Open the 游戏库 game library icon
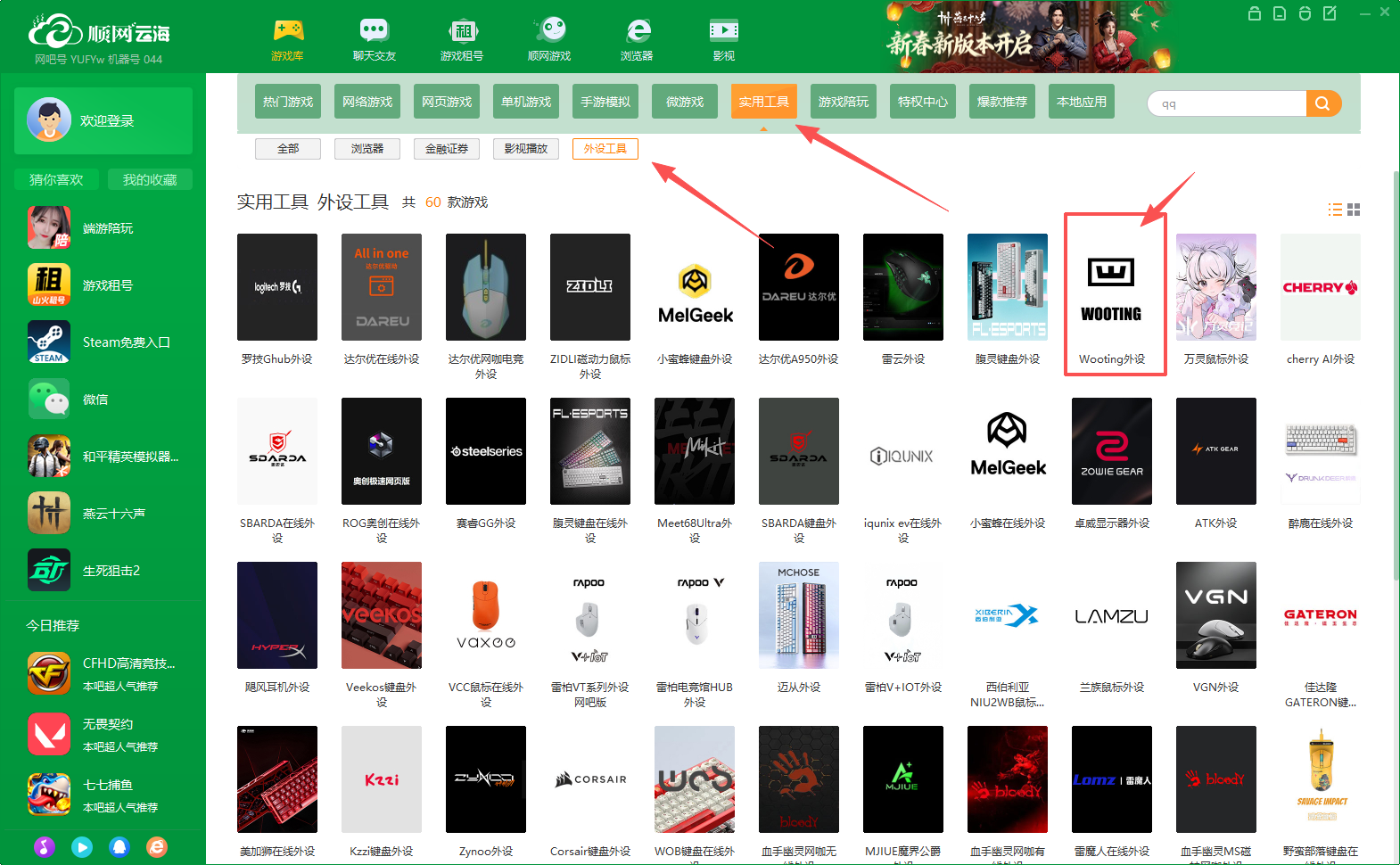 pyautogui.click(x=287, y=39)
